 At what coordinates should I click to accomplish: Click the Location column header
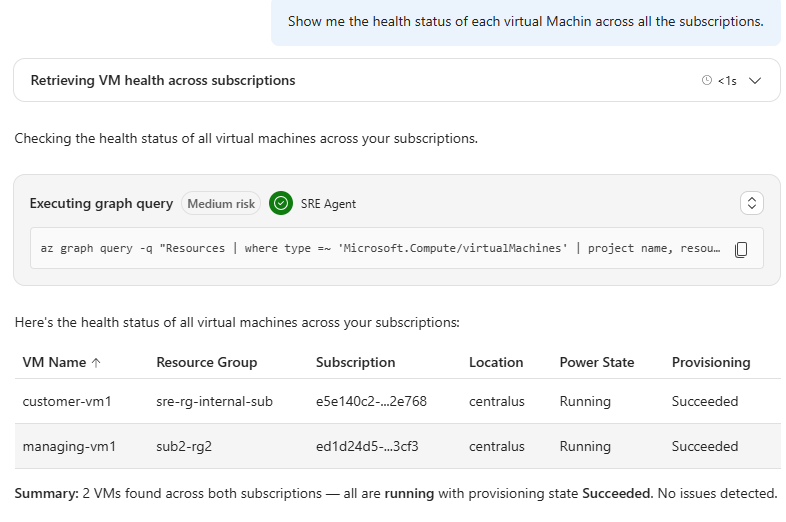(x=495, y=362)
